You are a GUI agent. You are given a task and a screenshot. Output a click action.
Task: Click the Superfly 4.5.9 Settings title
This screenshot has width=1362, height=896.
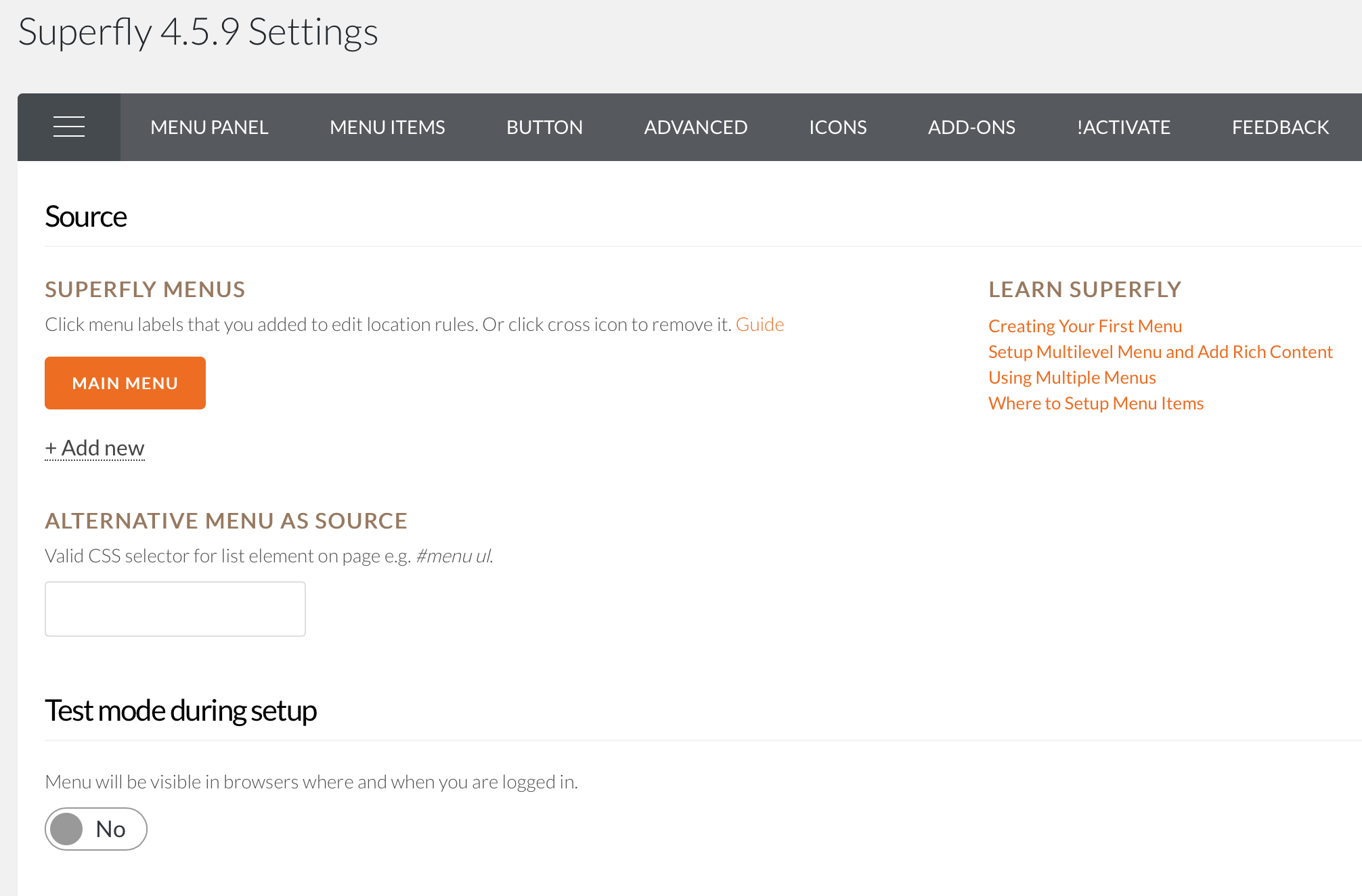click(x=198, y=32)
